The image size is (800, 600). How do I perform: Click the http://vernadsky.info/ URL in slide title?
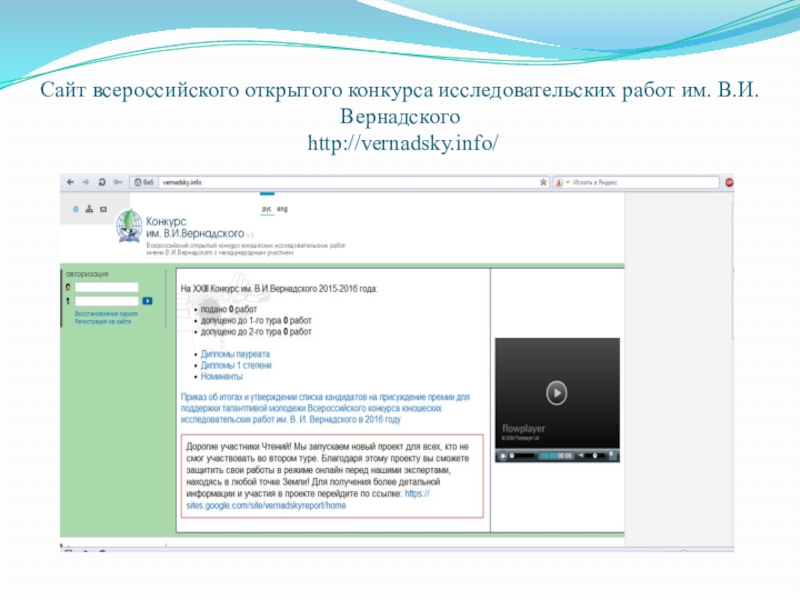(x=403, y=143)
